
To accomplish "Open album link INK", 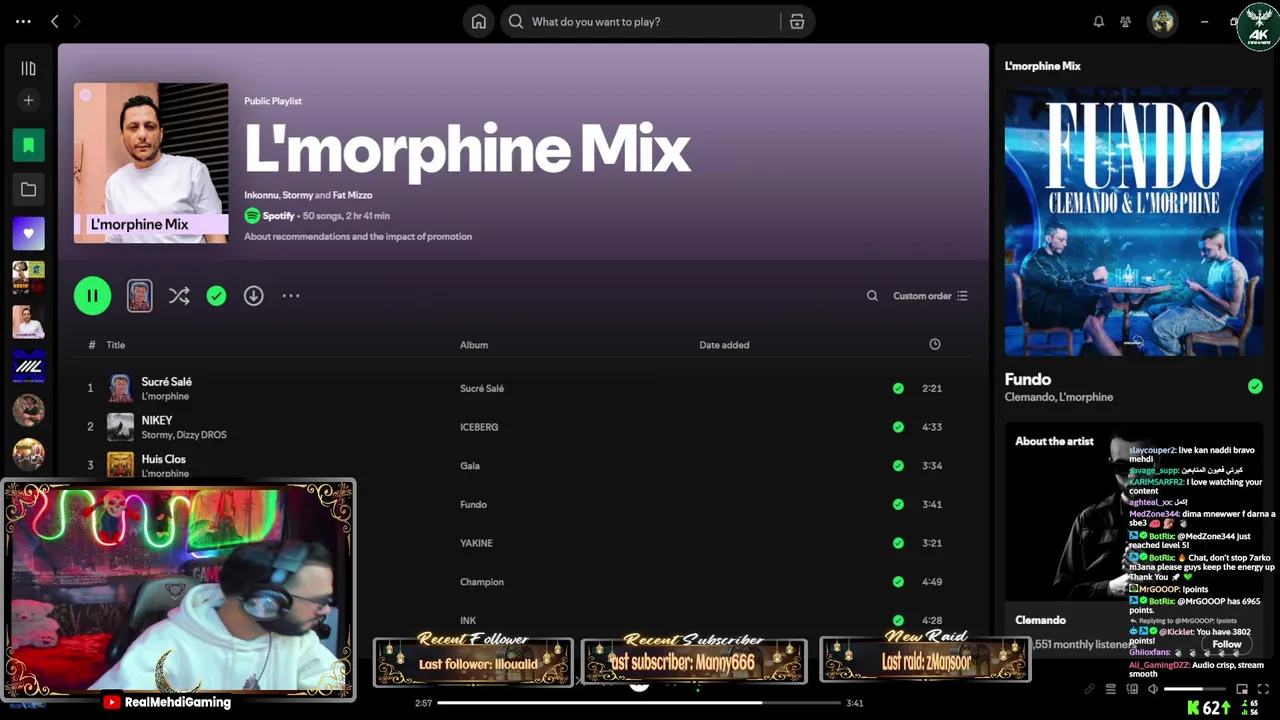I will tap(468, 621).
